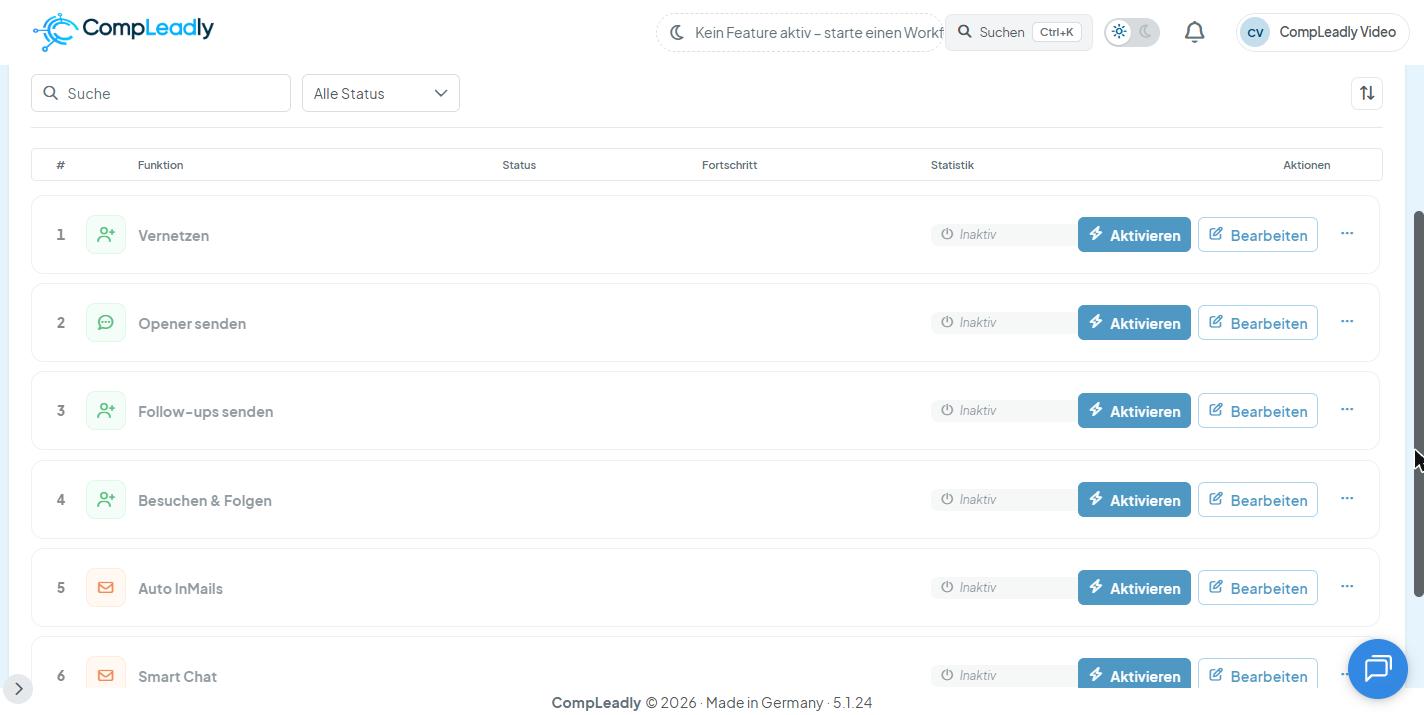Focus the Suche input field

(x=161, y=93)
